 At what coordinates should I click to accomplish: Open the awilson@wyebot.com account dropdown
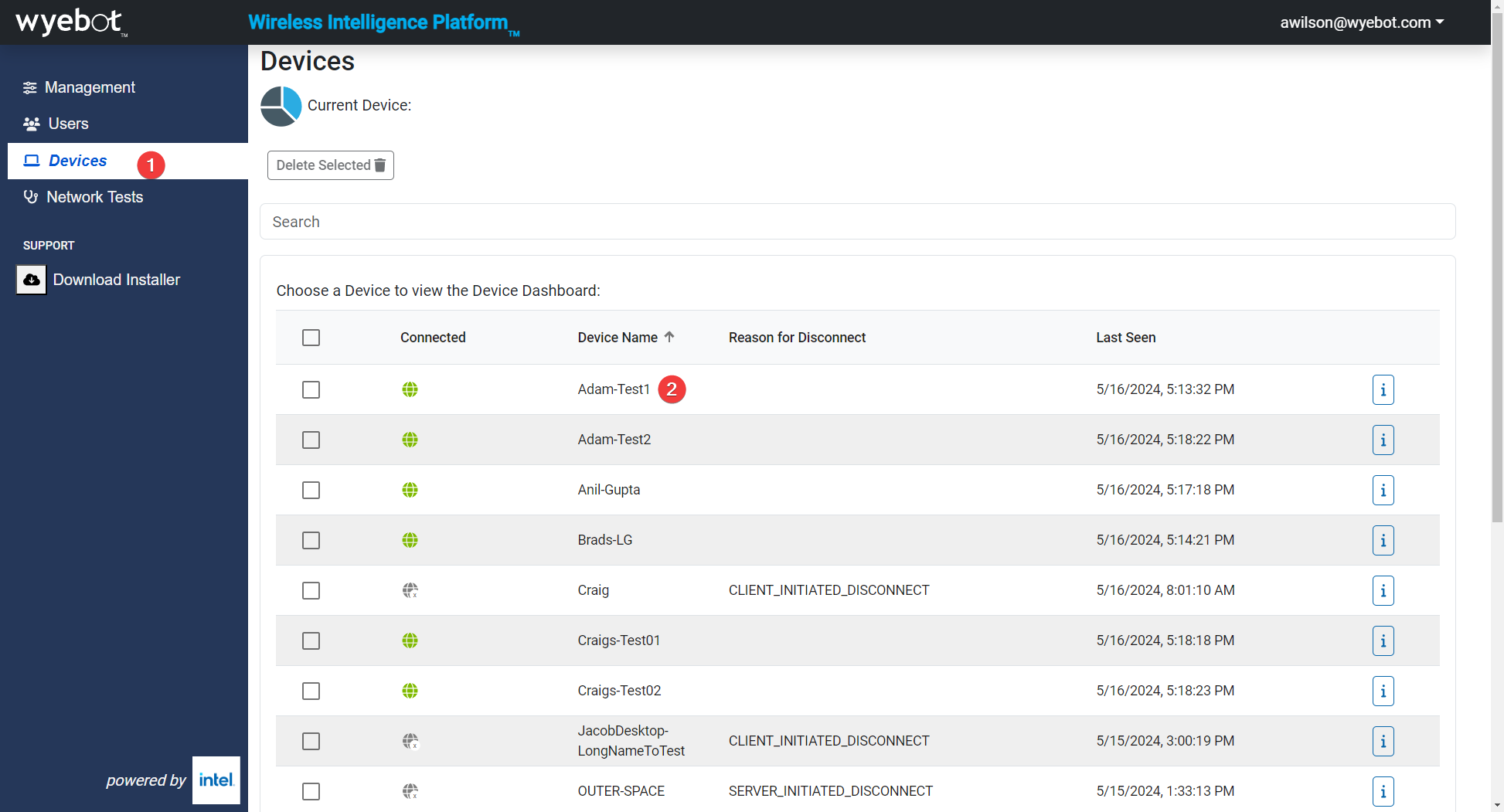1362,22
